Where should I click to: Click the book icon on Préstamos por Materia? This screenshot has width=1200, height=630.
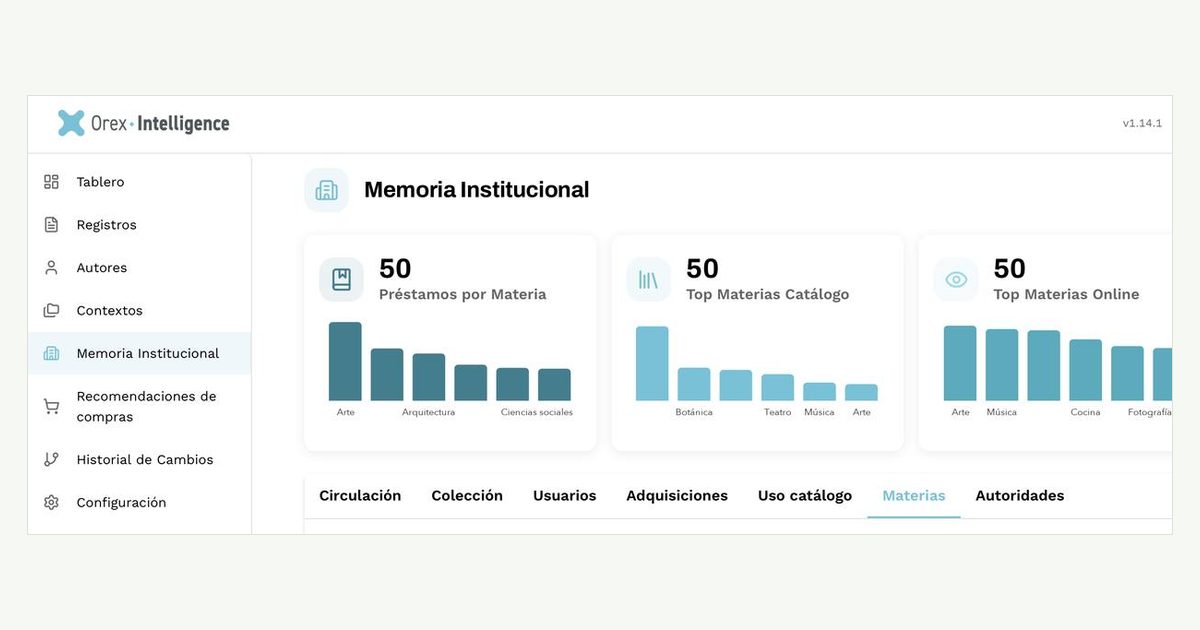[x=341, y=280]
